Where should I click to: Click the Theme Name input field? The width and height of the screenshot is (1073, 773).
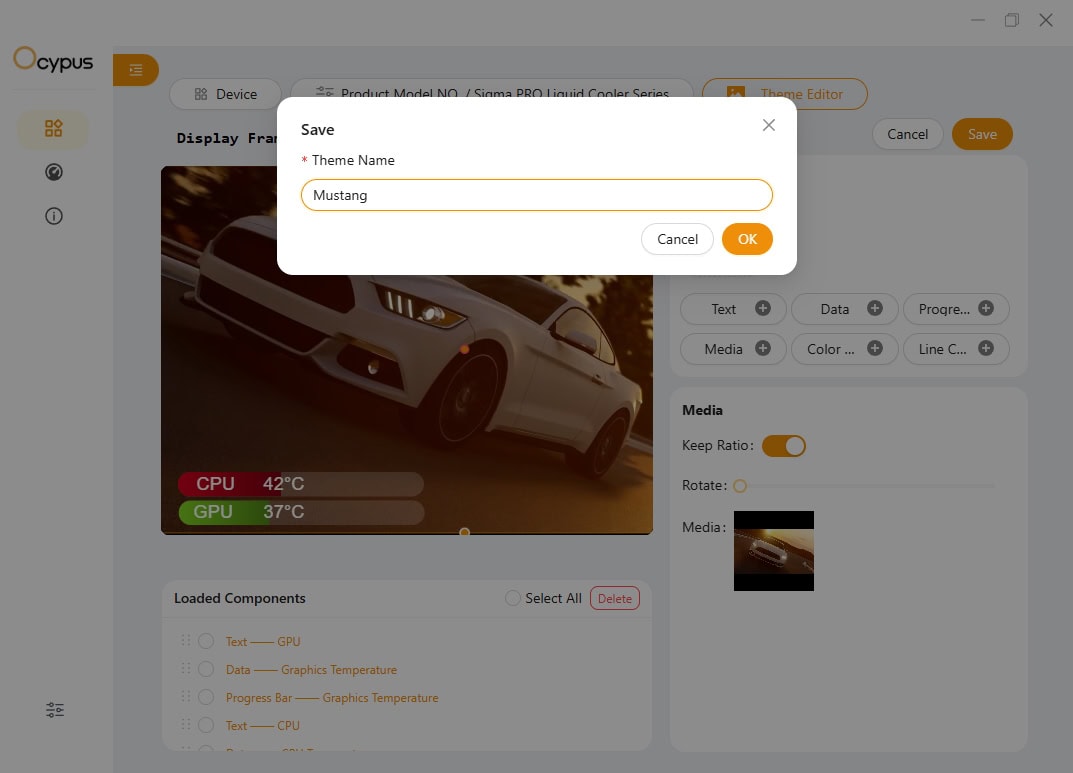pos(536,195)
